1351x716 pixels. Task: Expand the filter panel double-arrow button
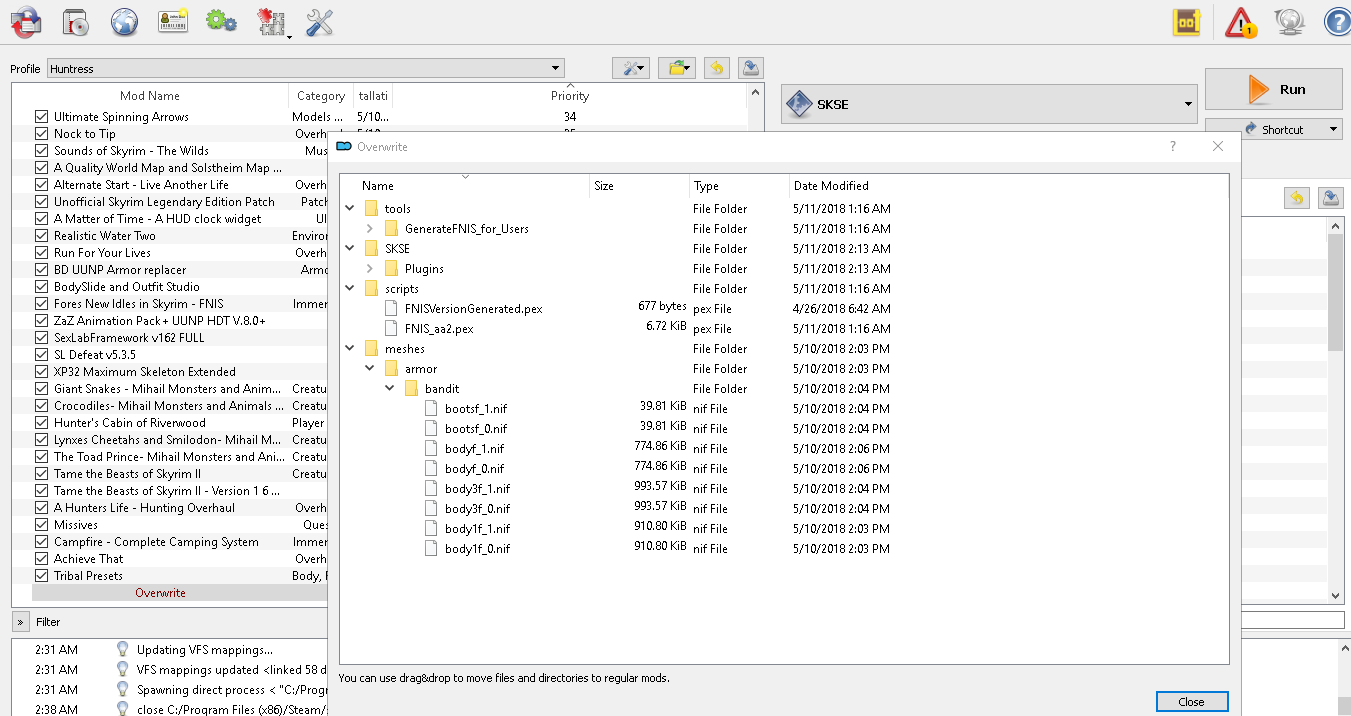pos(20,622)
